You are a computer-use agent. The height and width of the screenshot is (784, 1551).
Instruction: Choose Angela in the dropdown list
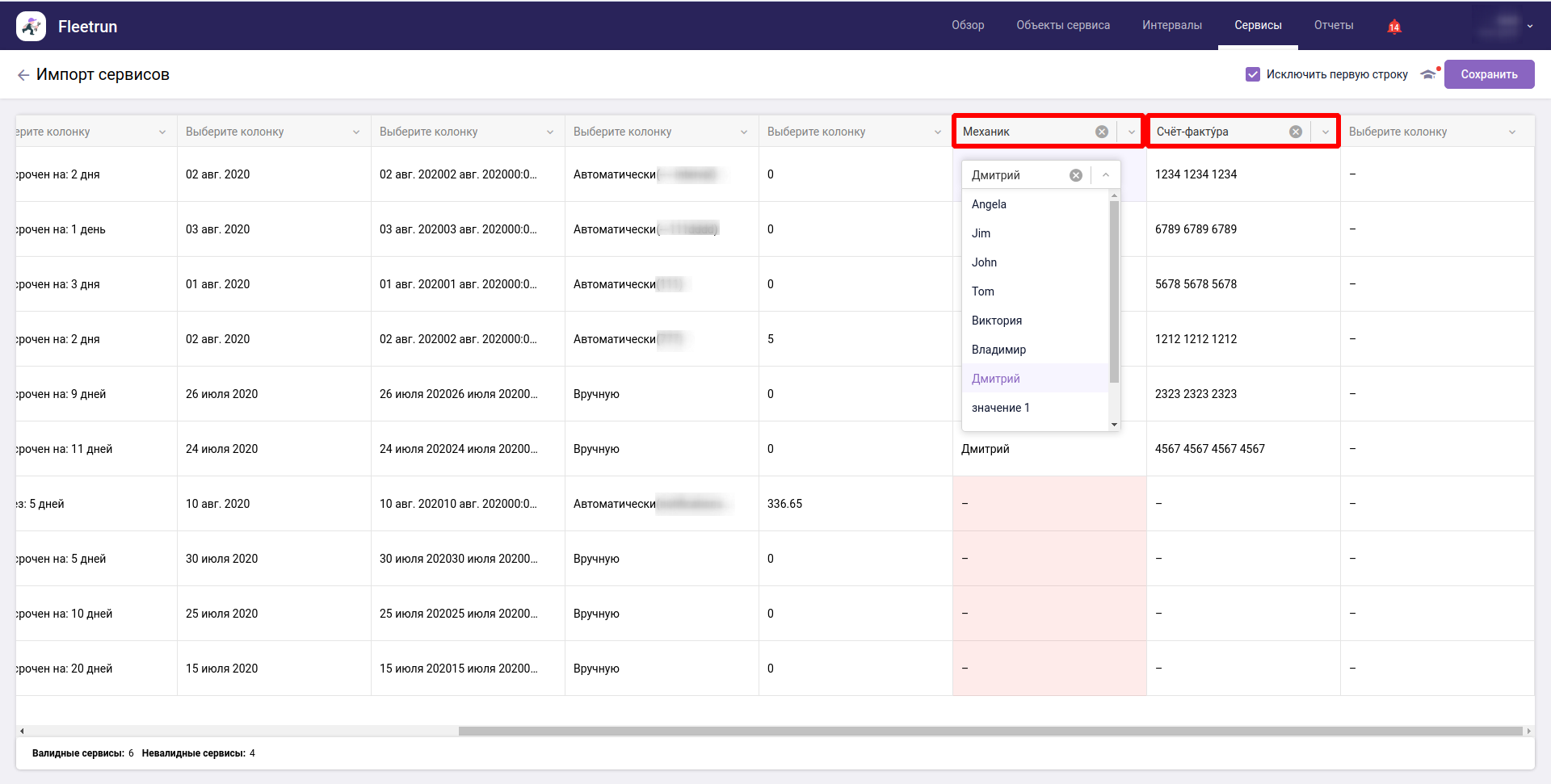[989, 204]
